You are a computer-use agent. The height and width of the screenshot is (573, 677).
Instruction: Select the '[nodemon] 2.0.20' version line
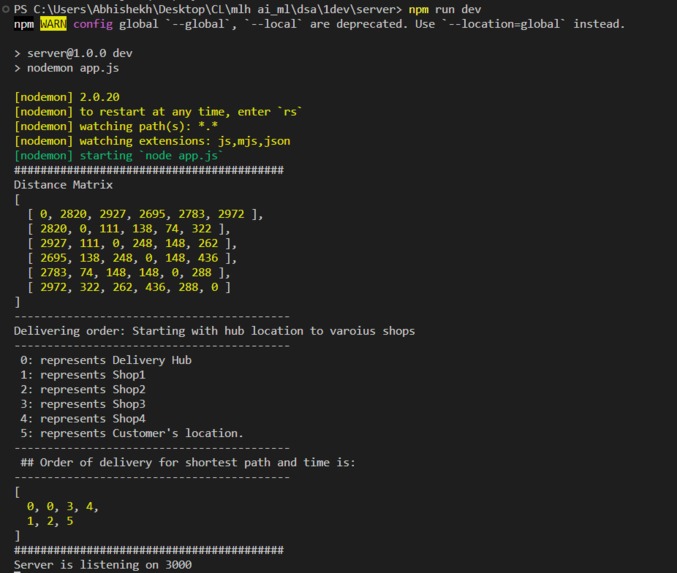pos(67,97)
